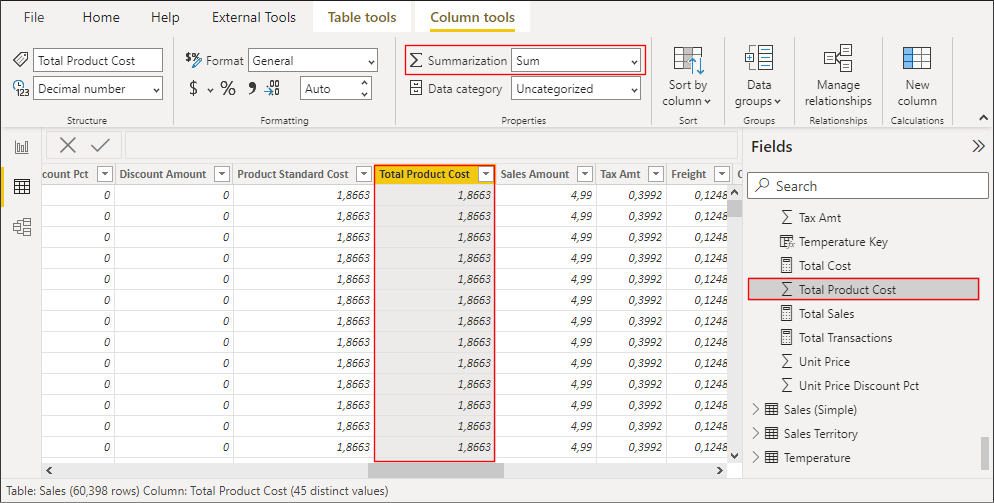Click the Auto decimal places field

[329, 89]
